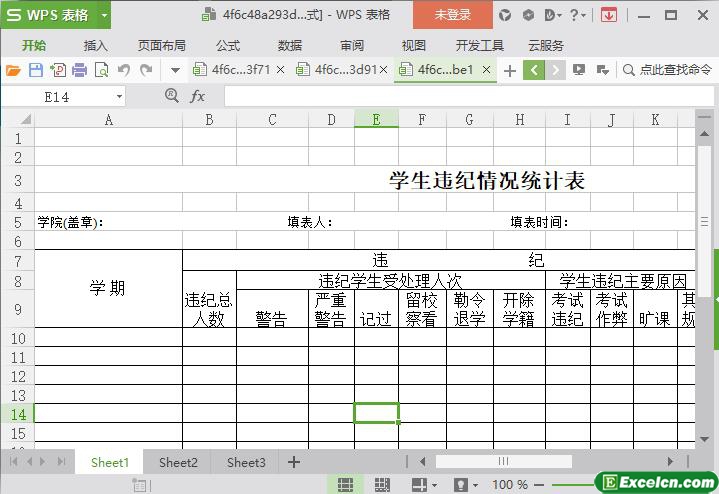The height and width of the screenshot is (494, 719).
Task: Open the Help question mark dropdown
Action: pos(577,16)
